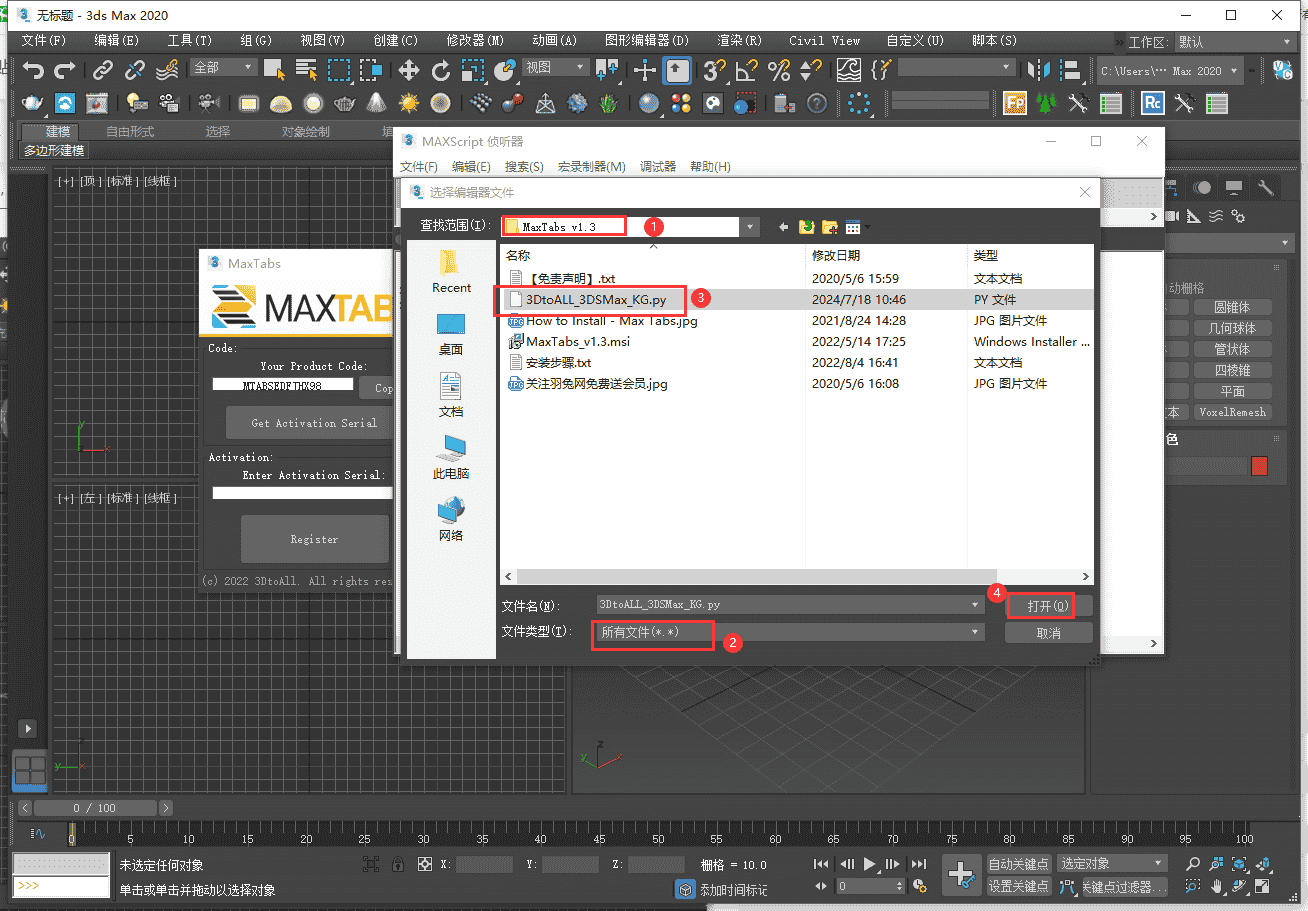
Task: Select the Select and Link chain tool
Action: point(103,70)
